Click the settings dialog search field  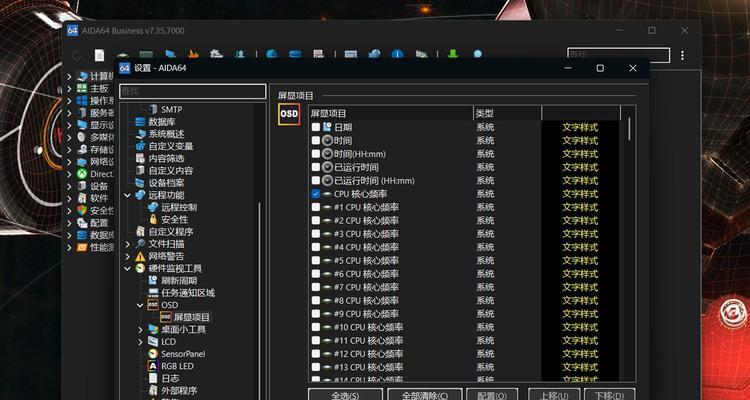[192, 91]
